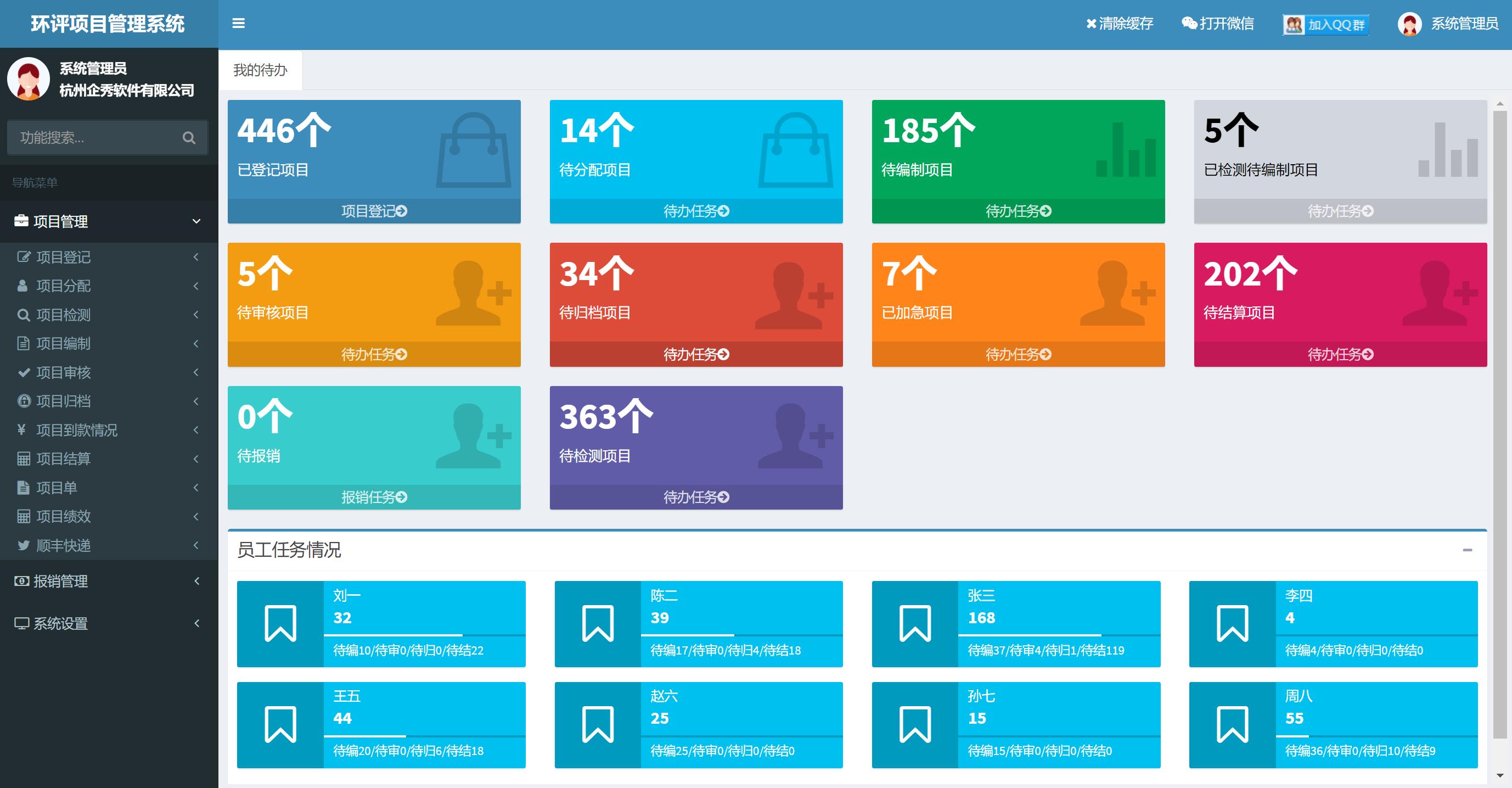The image size is (1512, 788).
Task: Click the bookmark icon on 刘一 card
Action: click(280, 624)
